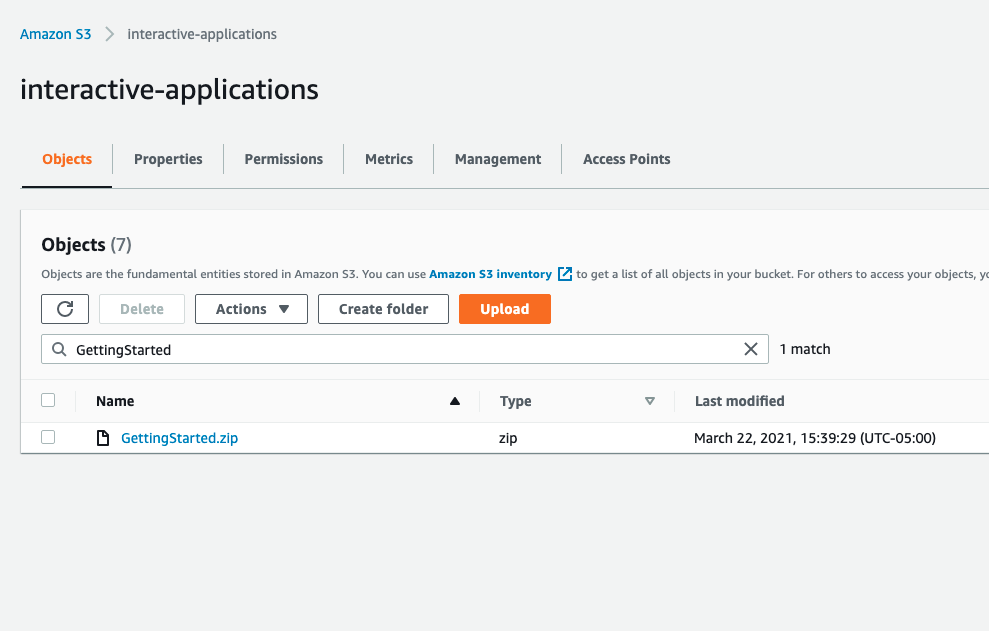Click the Upload button

tap(505, 309)
